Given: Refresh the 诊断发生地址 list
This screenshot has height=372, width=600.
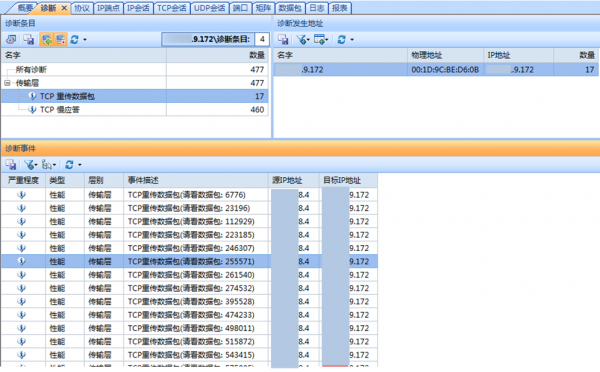Looking at the screenshot, I should (x=341, y=39).
